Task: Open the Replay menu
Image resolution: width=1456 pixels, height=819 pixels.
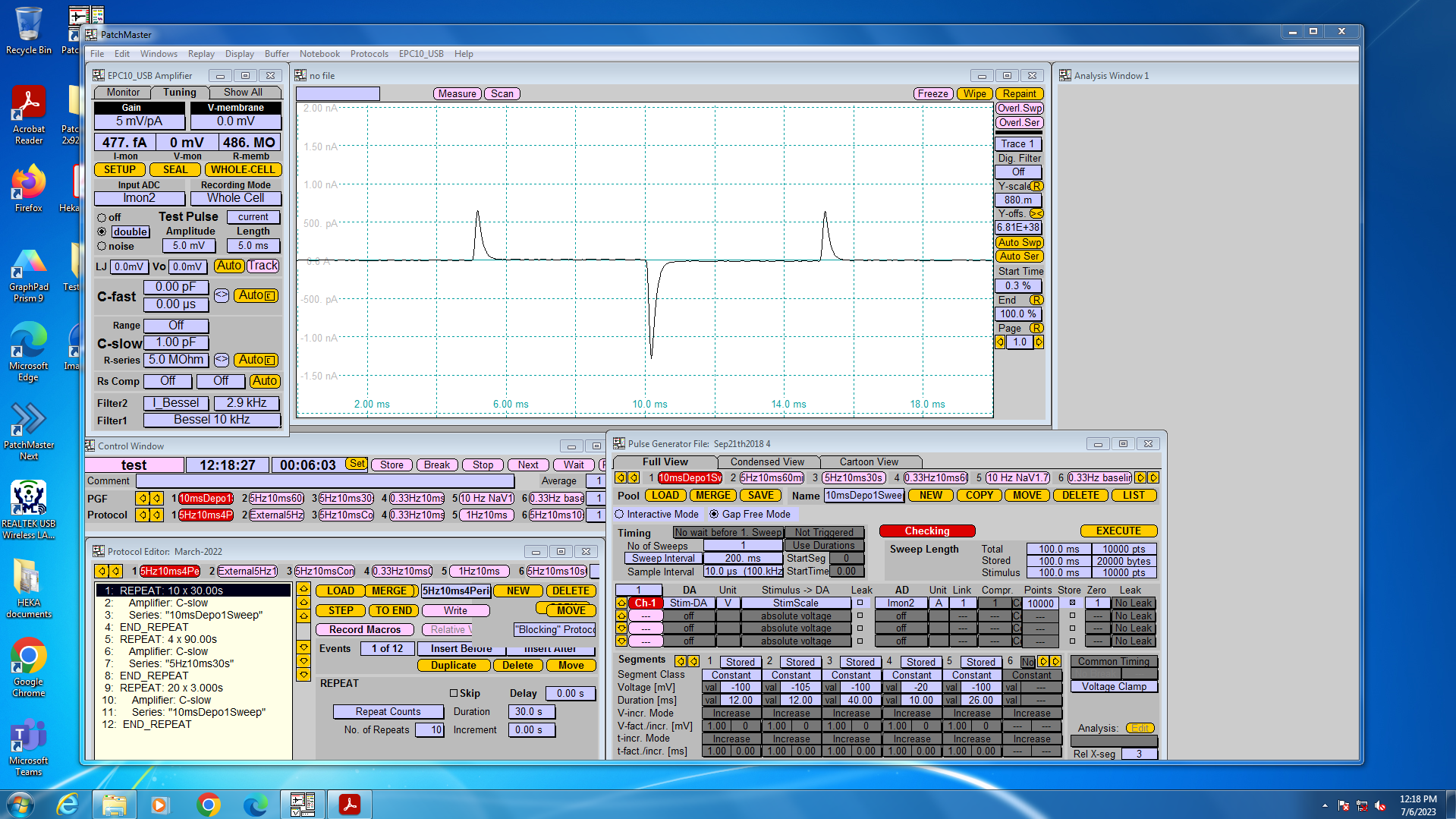Action: pyautogui.click(x=201, y=54)
